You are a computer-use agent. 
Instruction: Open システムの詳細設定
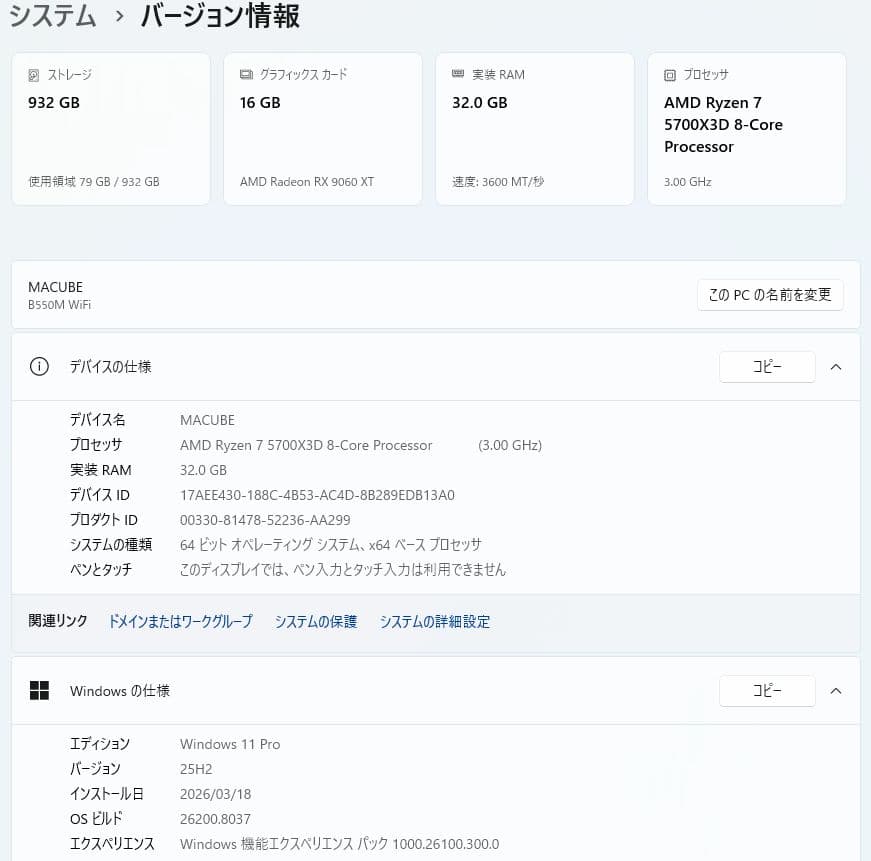pos(435,621)
